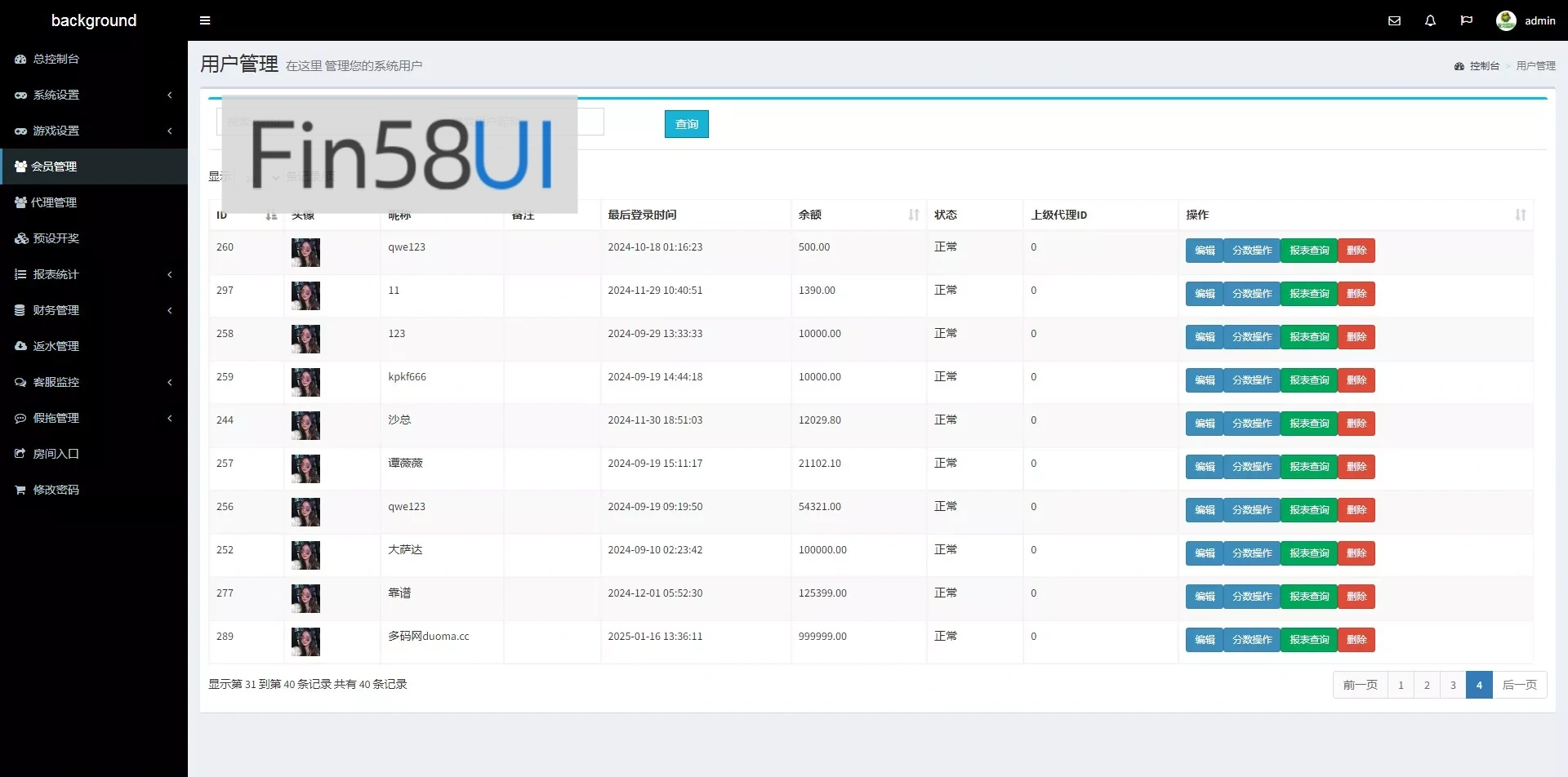Viewport: 1568px width, 777px height.
Task: Click the avatar thumbnail of user 260
Action: coord(305,252)
